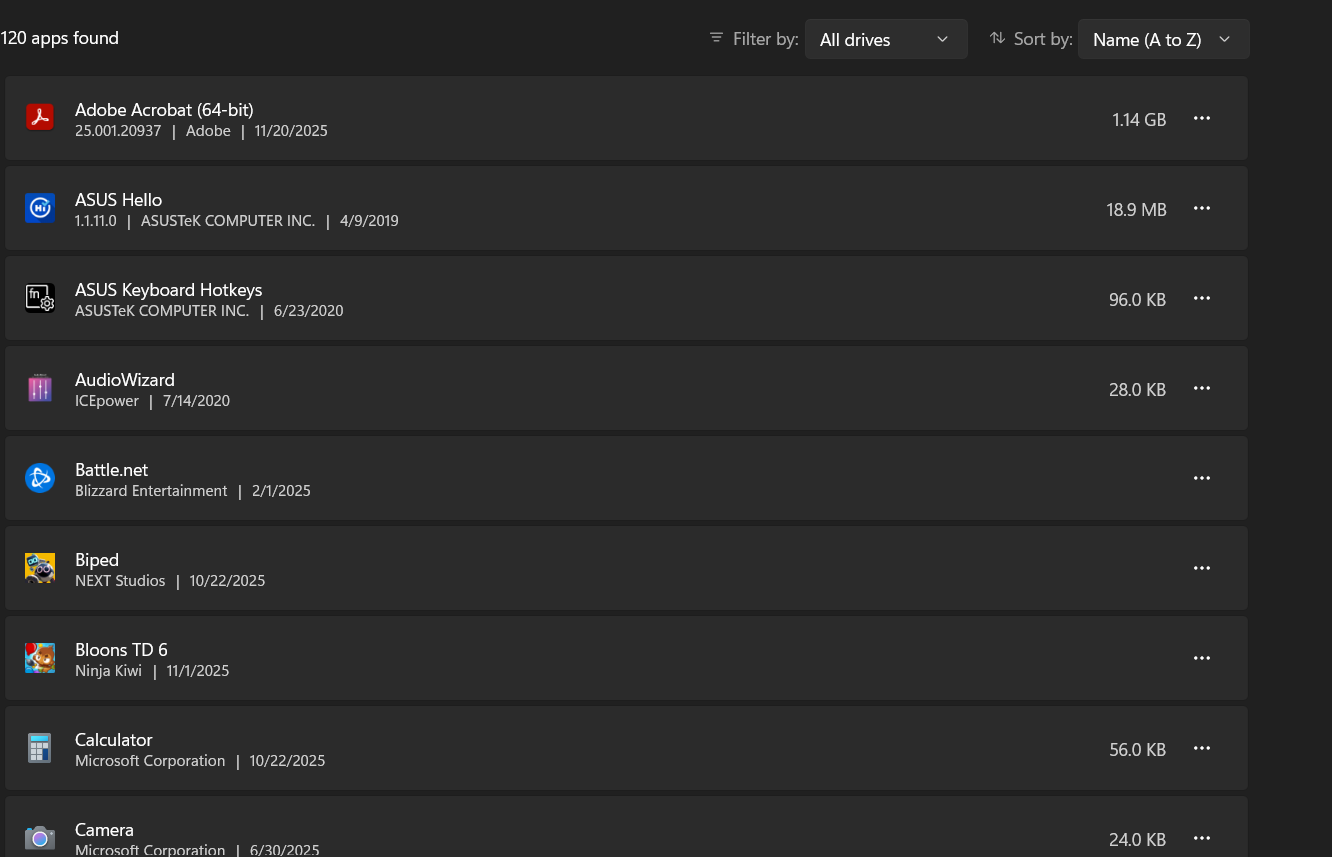Click the NEXT Studios publisher line
The height and width of the screenshot is (857, 1332).
tap(170, 581)
